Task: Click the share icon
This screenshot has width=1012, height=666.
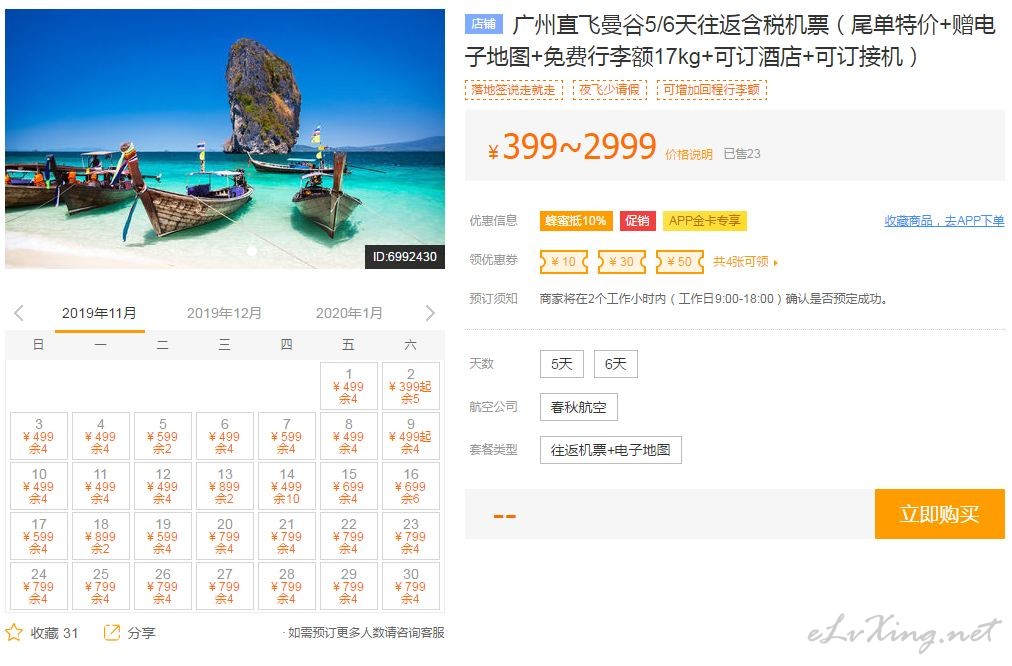Action: pos(112,632)
